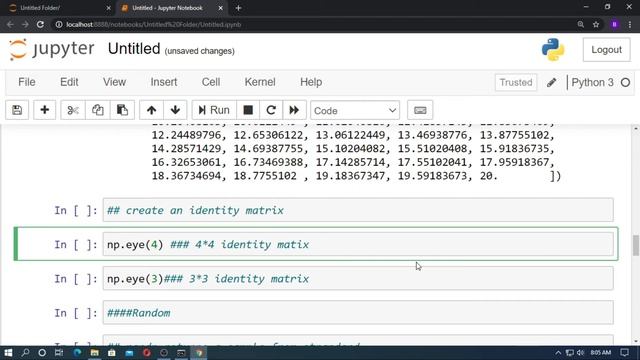Move selected cell down arrow
Image resolution: width=640 pixels, height=360 pixels.
pyautogui.click(x=176, y=110)
